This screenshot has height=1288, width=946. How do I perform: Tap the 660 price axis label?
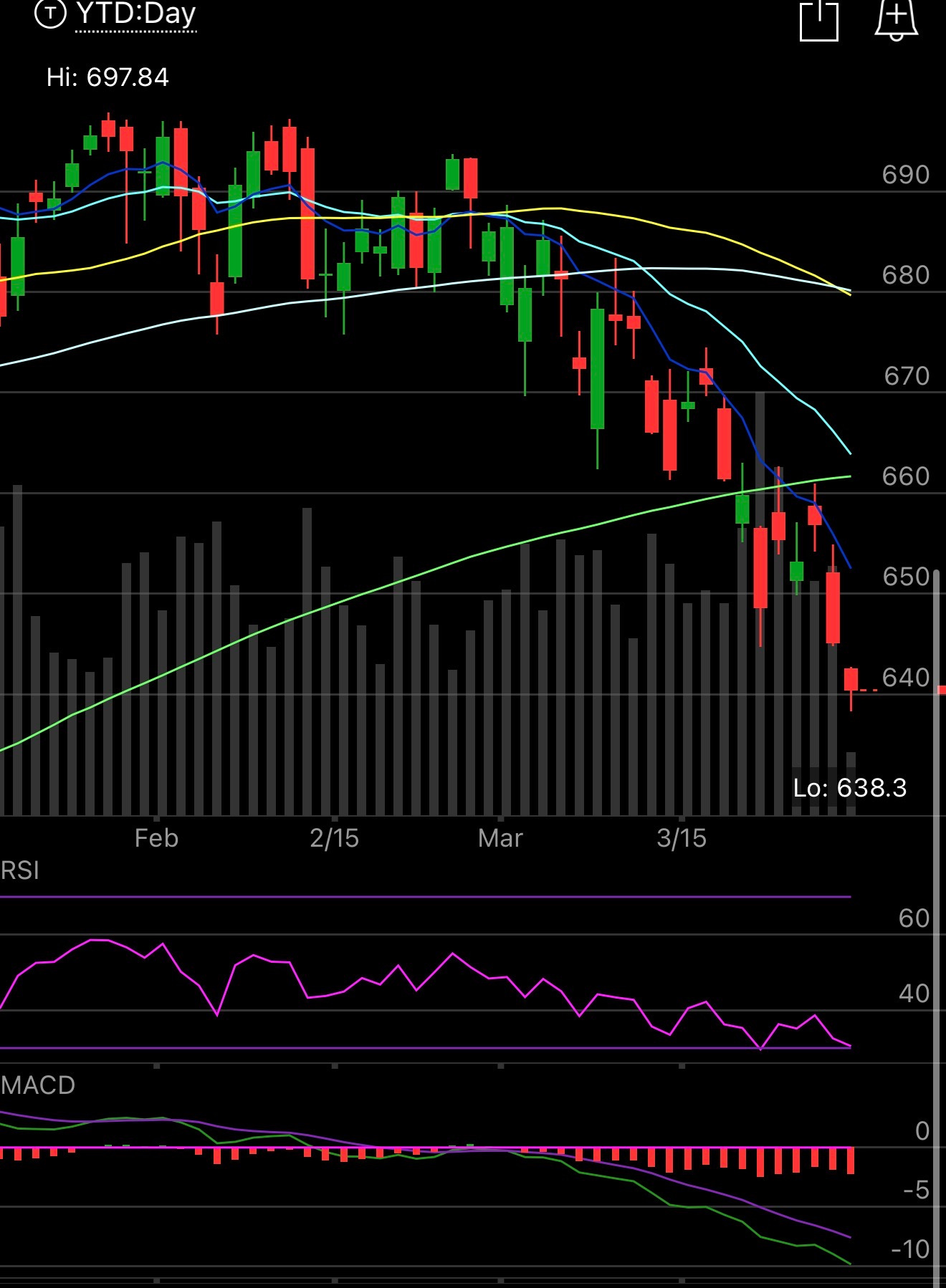tap(906, 476)
